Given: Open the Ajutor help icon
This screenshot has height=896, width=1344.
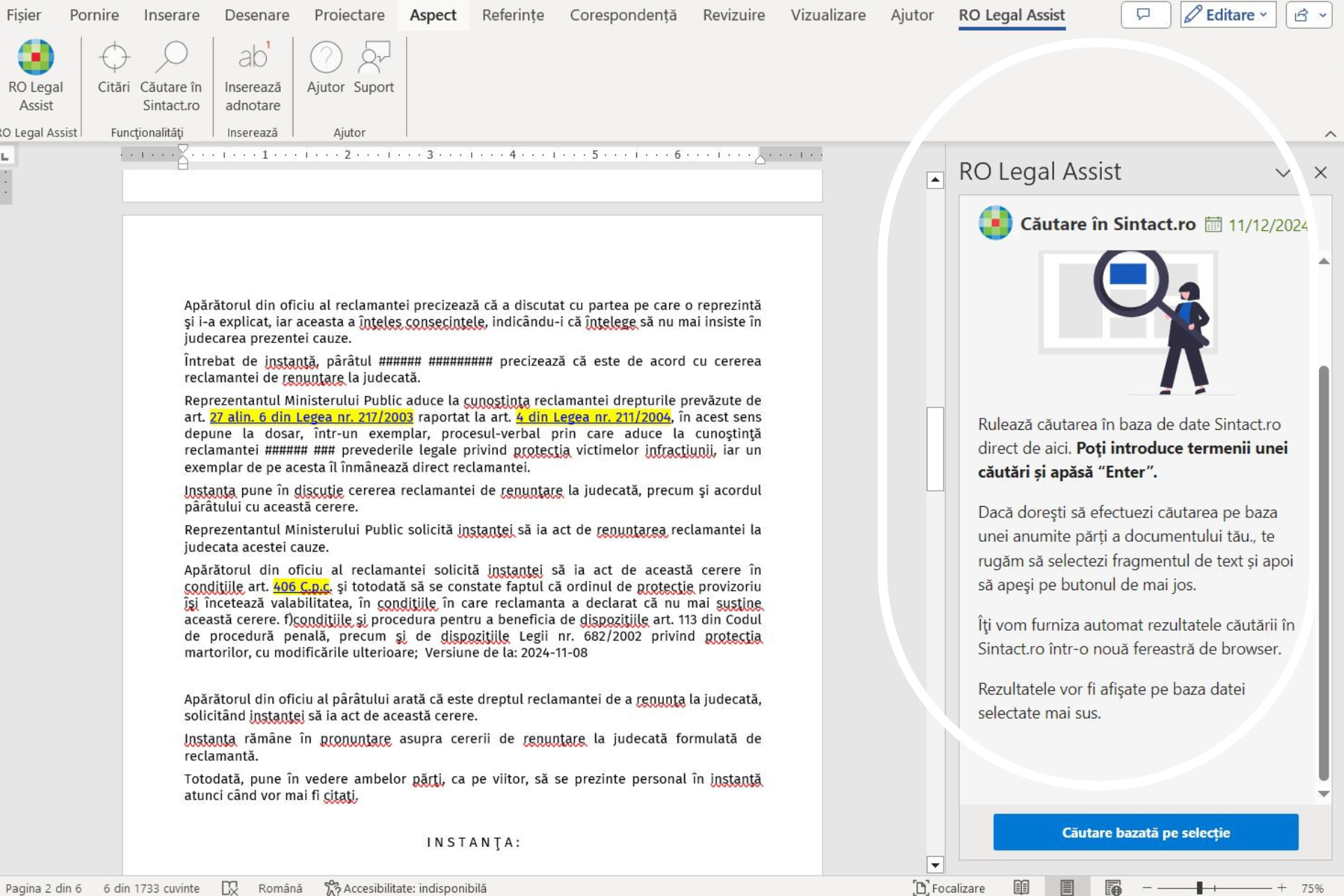Looking at the screenshot, I should click(325, 57).
